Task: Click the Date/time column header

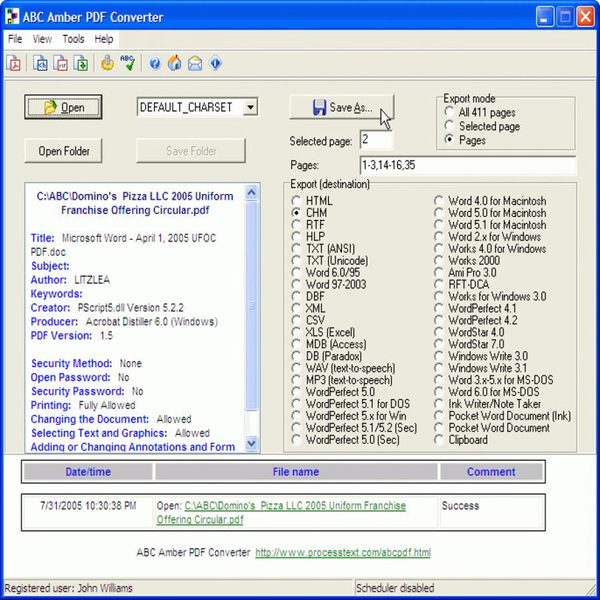Action: click(x=88, y=472)
